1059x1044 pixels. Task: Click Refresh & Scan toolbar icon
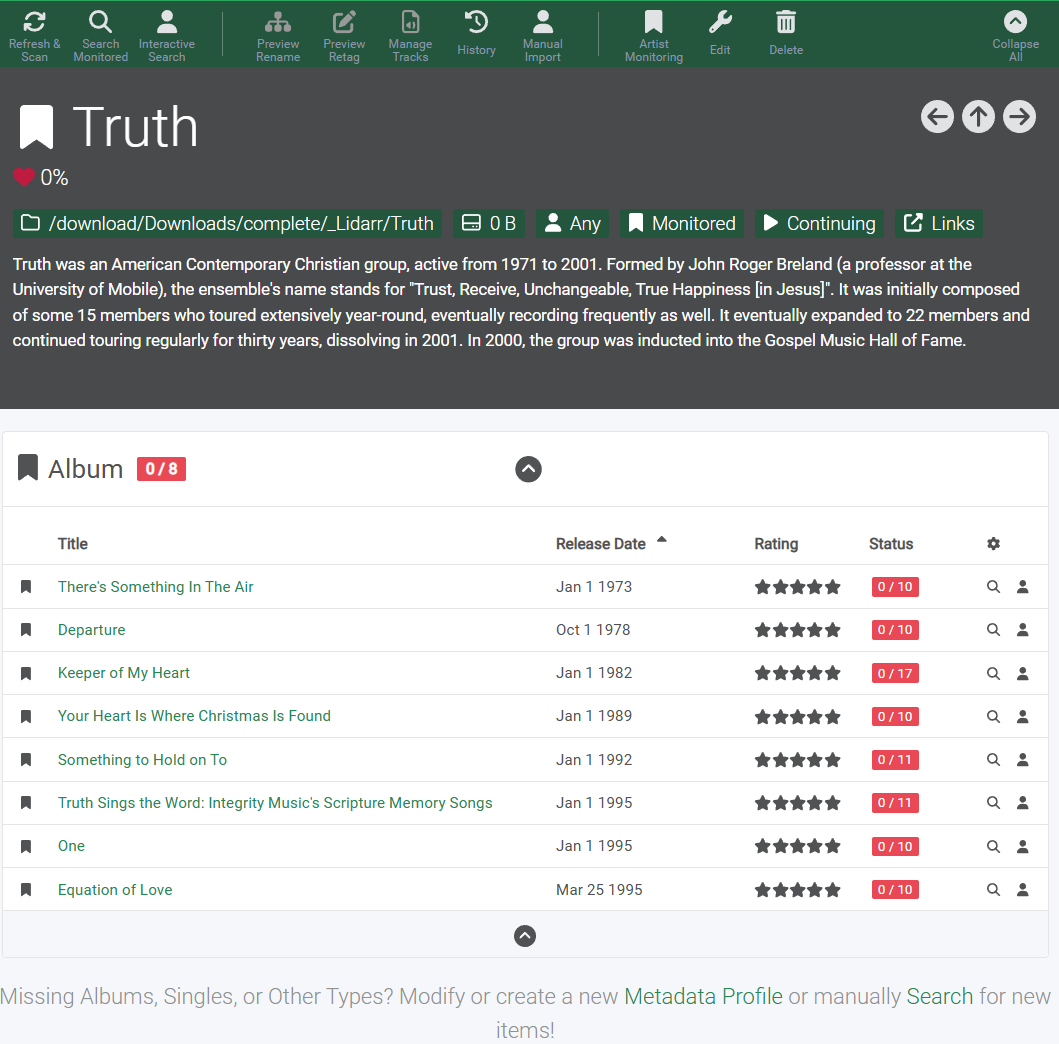coord(34,36)
